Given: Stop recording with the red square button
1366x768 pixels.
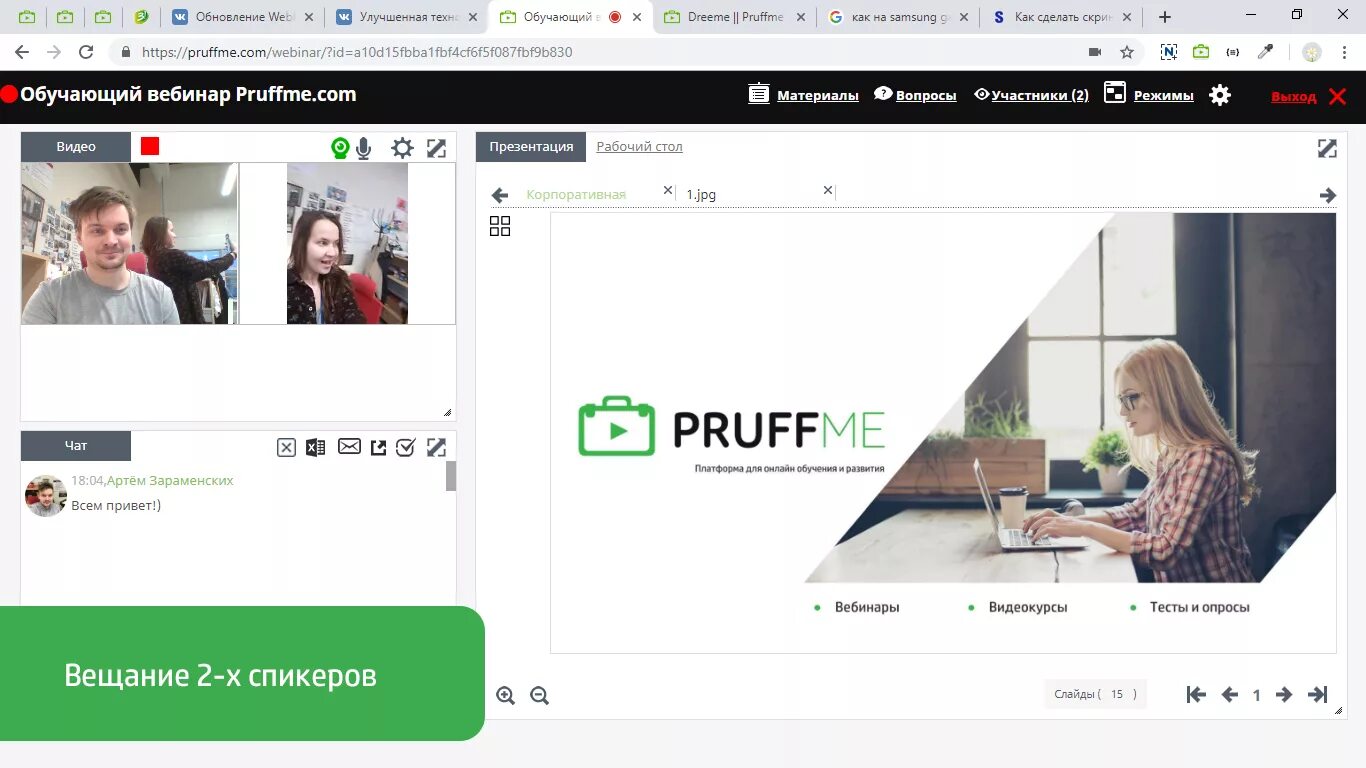Looking at the screenshot, I should (150, 146).
